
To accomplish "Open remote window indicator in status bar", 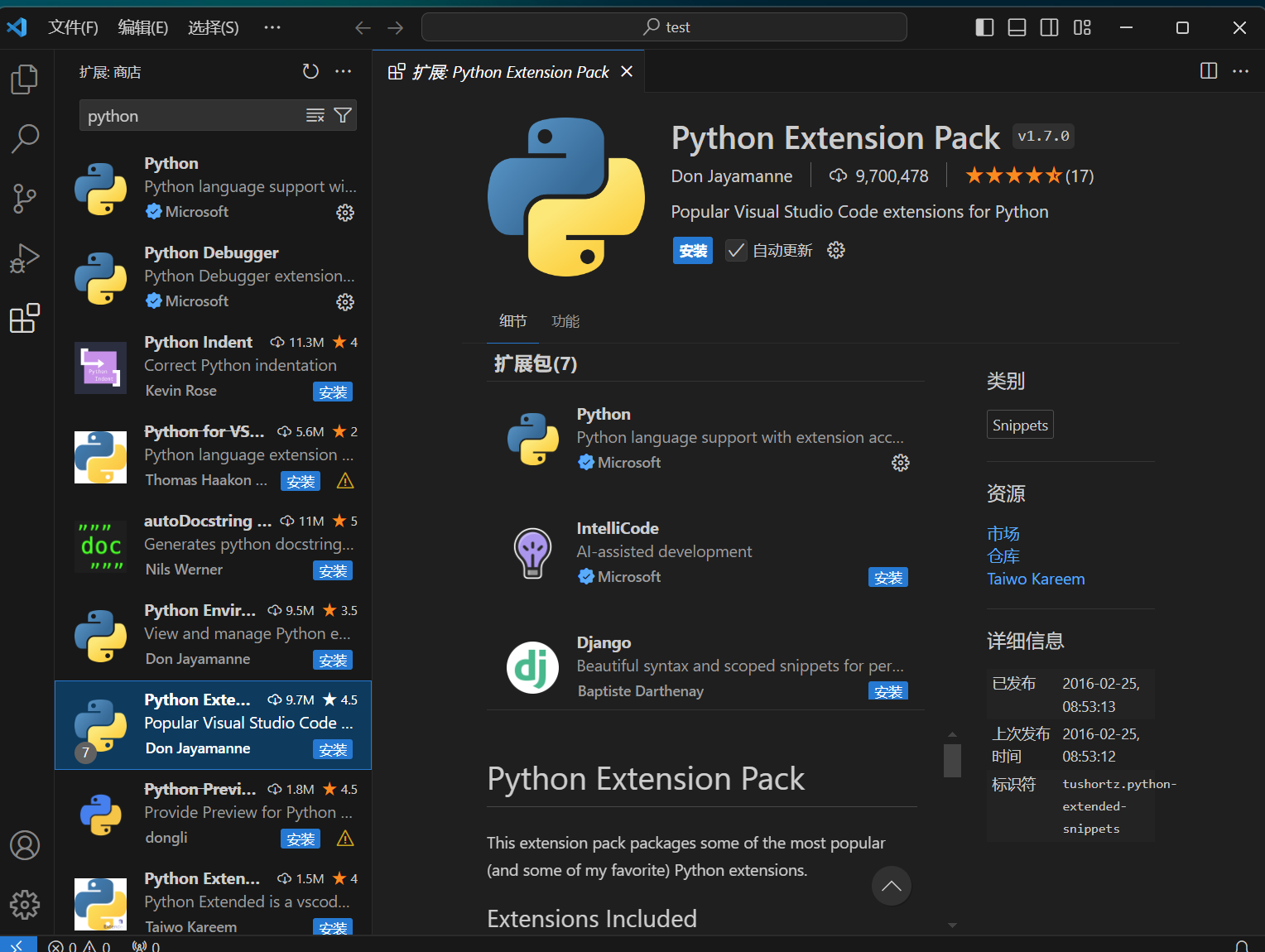I will [18, 945].
